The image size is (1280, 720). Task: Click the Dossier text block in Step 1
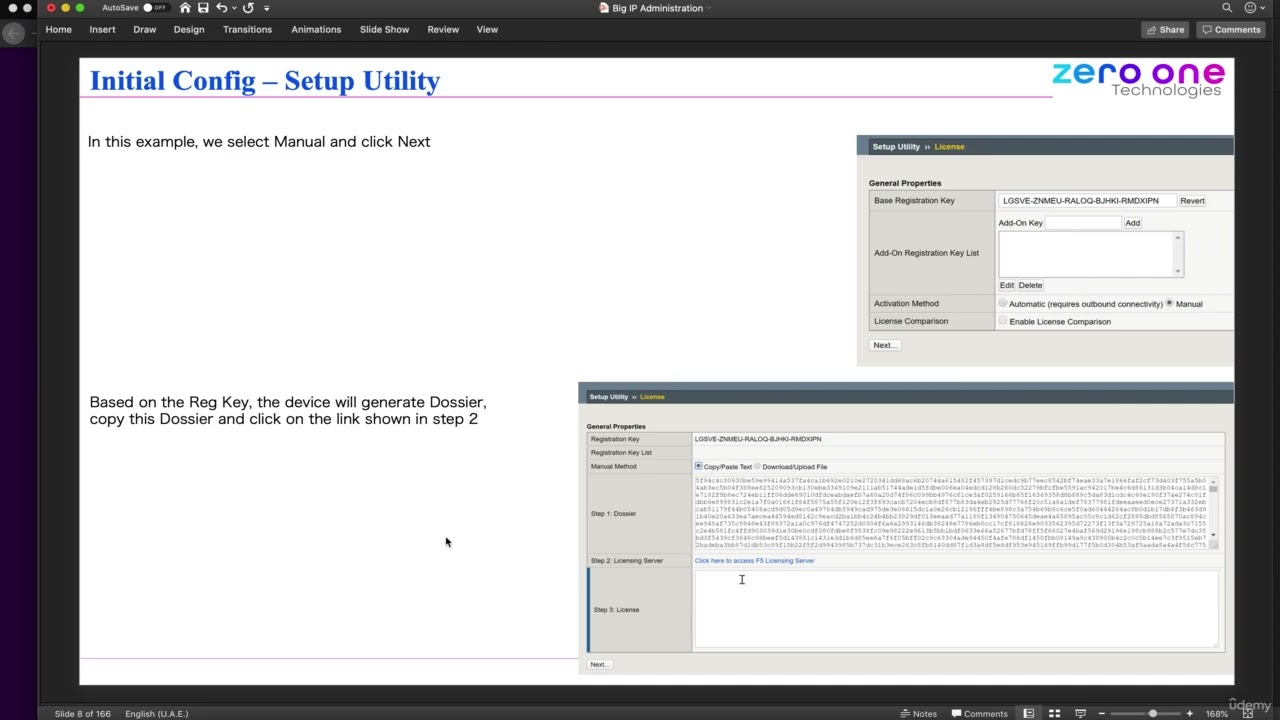951,513
